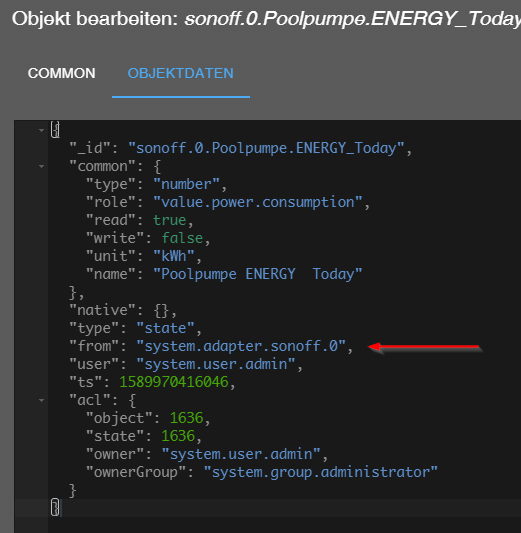
Task: Click the "ownerGroup" value system.group.administrator
Action: coord(320,472)
